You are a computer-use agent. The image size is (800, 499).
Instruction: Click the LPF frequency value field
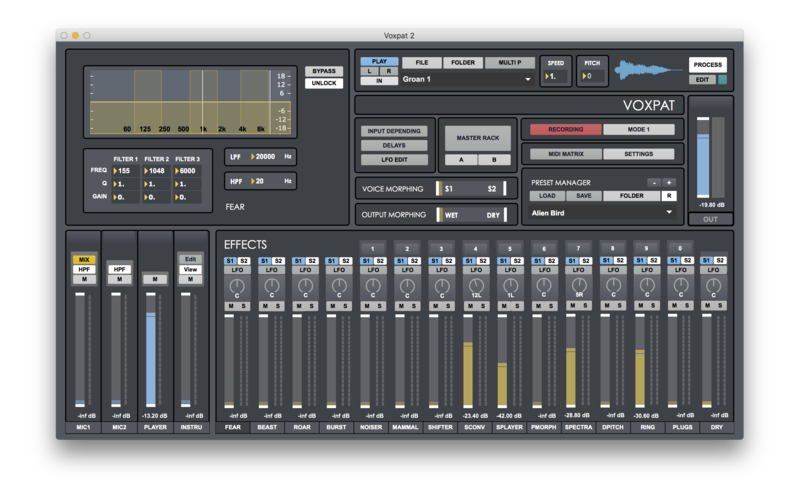tap(266, 156)
